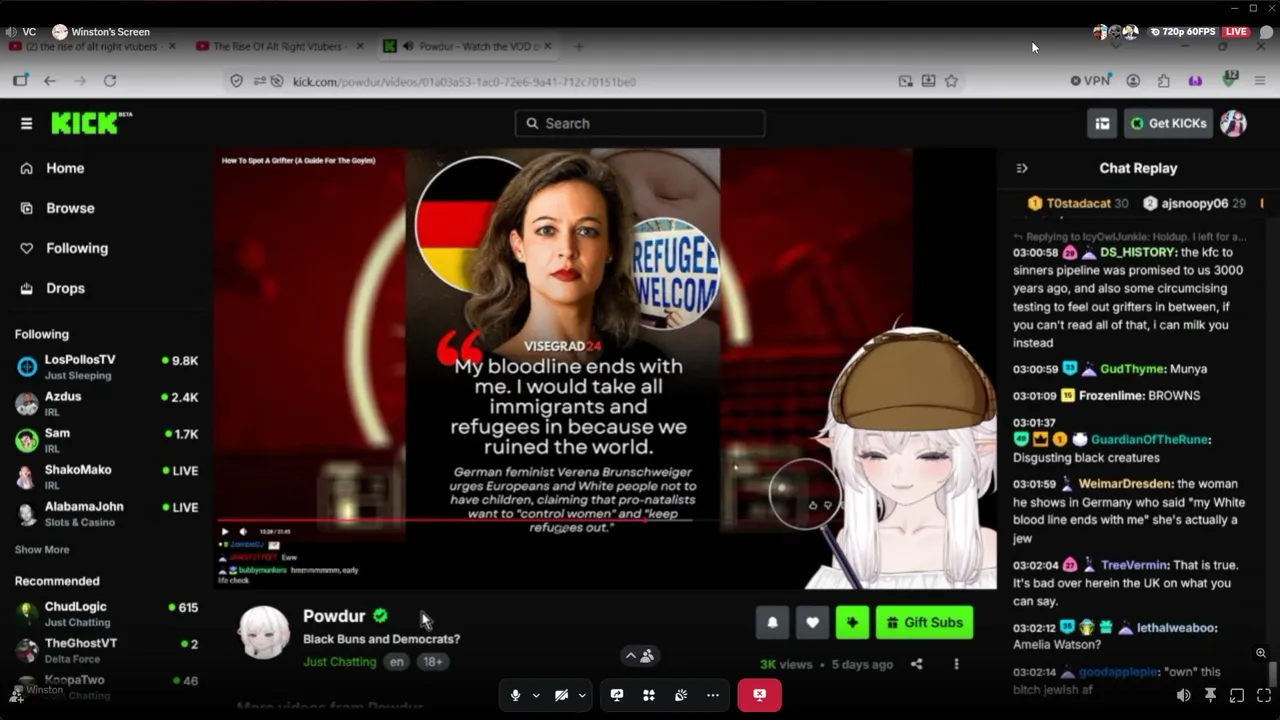
Task: Open the shop icon beside Get KICKs
Action: click(1102, 123)
